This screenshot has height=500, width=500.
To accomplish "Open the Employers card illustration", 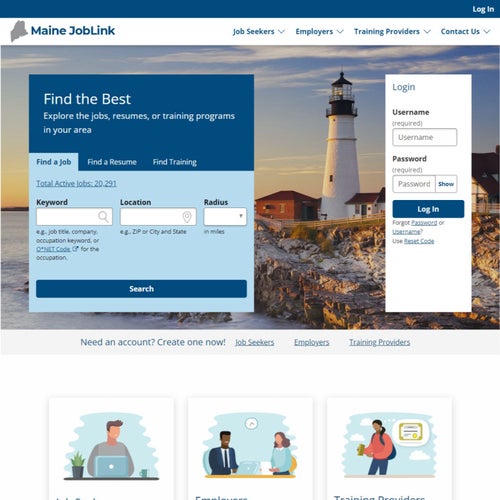I will click(250, 446).
